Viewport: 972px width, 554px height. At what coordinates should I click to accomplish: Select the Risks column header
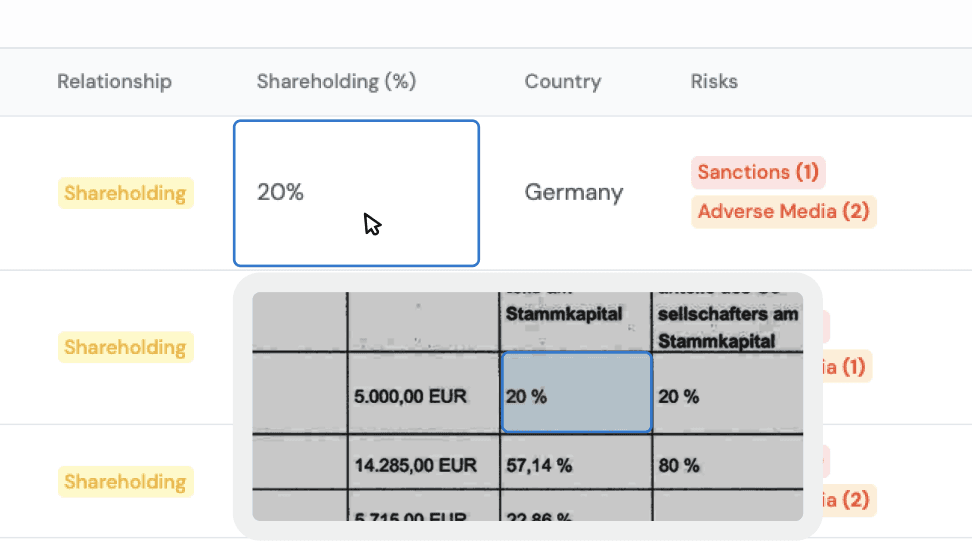714,81
